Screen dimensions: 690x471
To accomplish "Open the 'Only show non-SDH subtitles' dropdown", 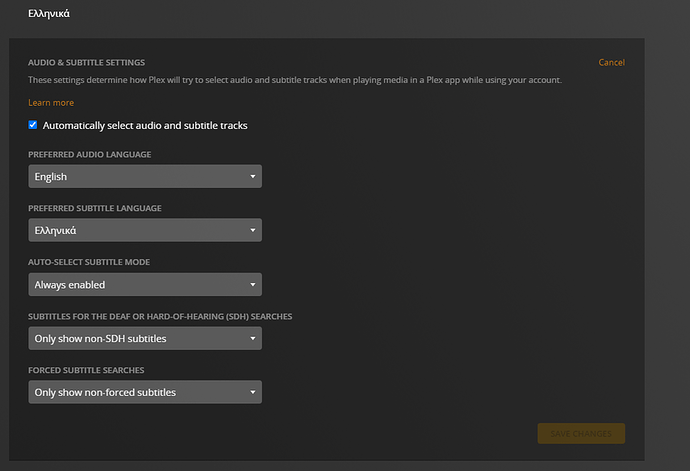I will 145,339.
